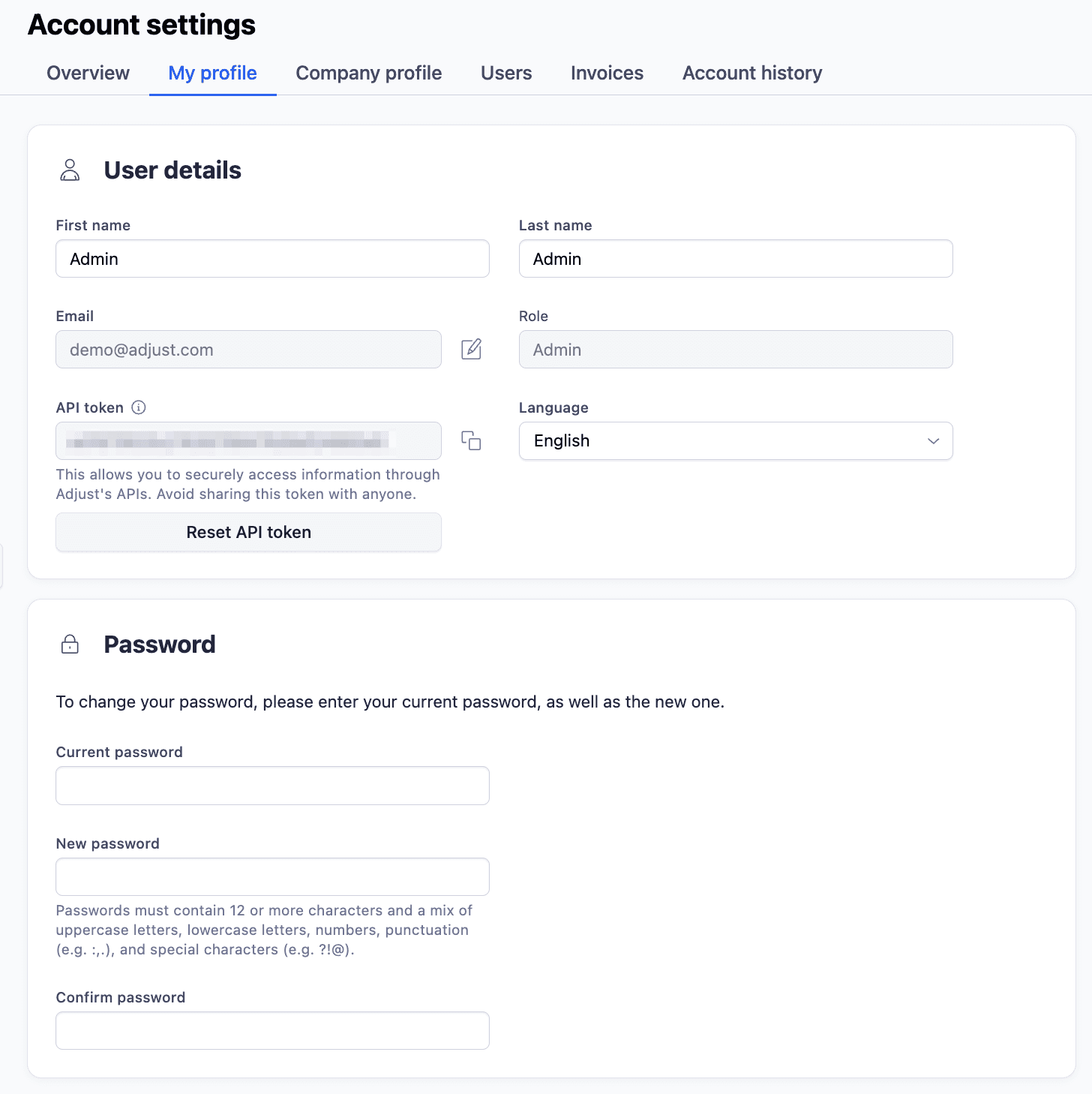Viewport: 1092px width, 1094px height.
Task: Focus the New password field
Action: click(272, 876)
